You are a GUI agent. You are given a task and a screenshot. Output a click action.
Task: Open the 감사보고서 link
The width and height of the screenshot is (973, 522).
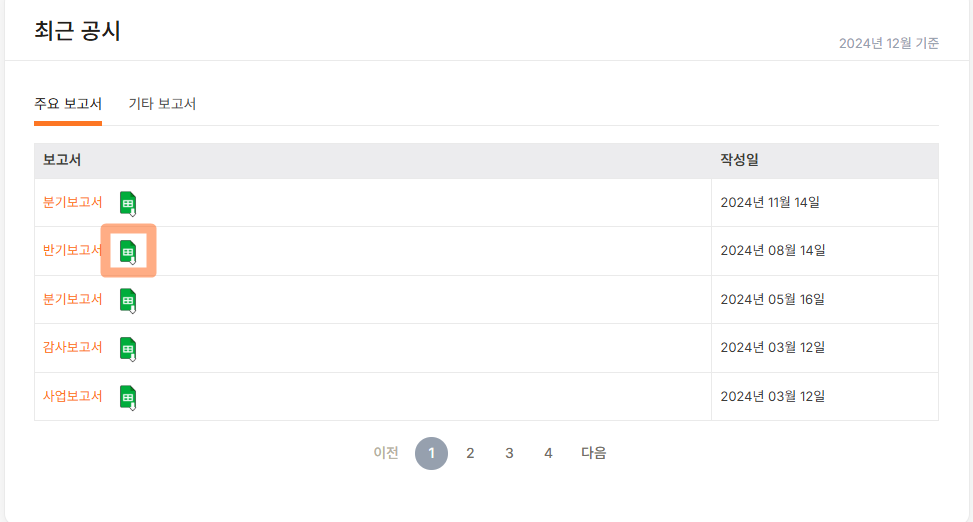73,348
